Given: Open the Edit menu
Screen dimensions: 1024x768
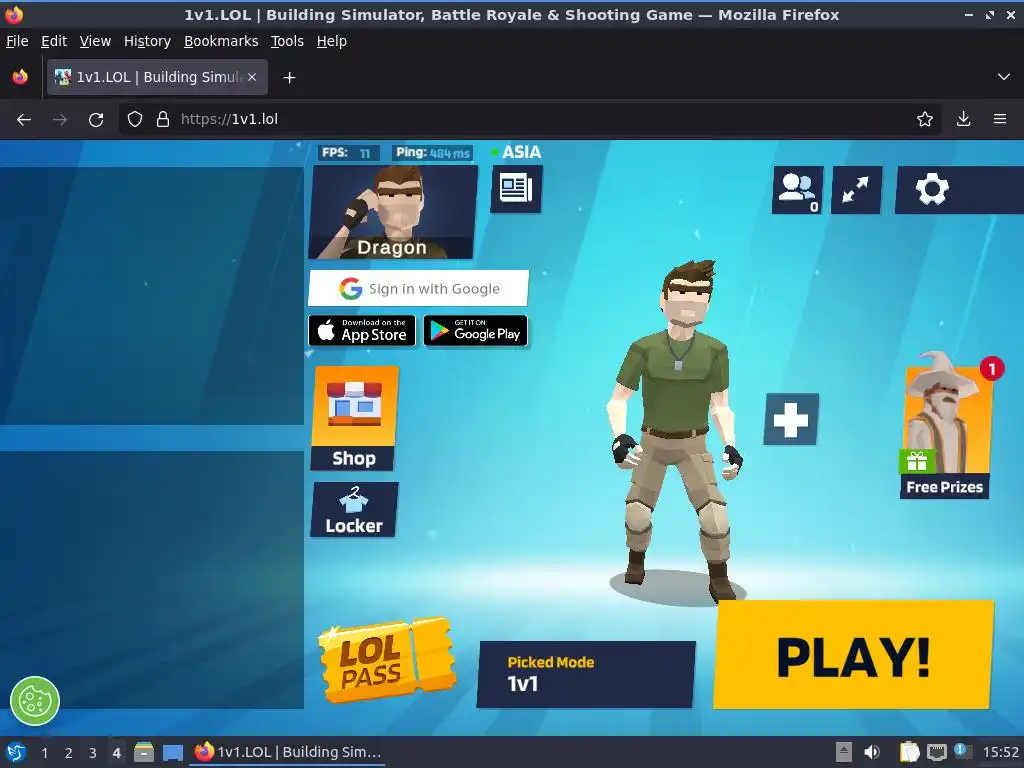Looking at the screenshot, I should (54, 41).
